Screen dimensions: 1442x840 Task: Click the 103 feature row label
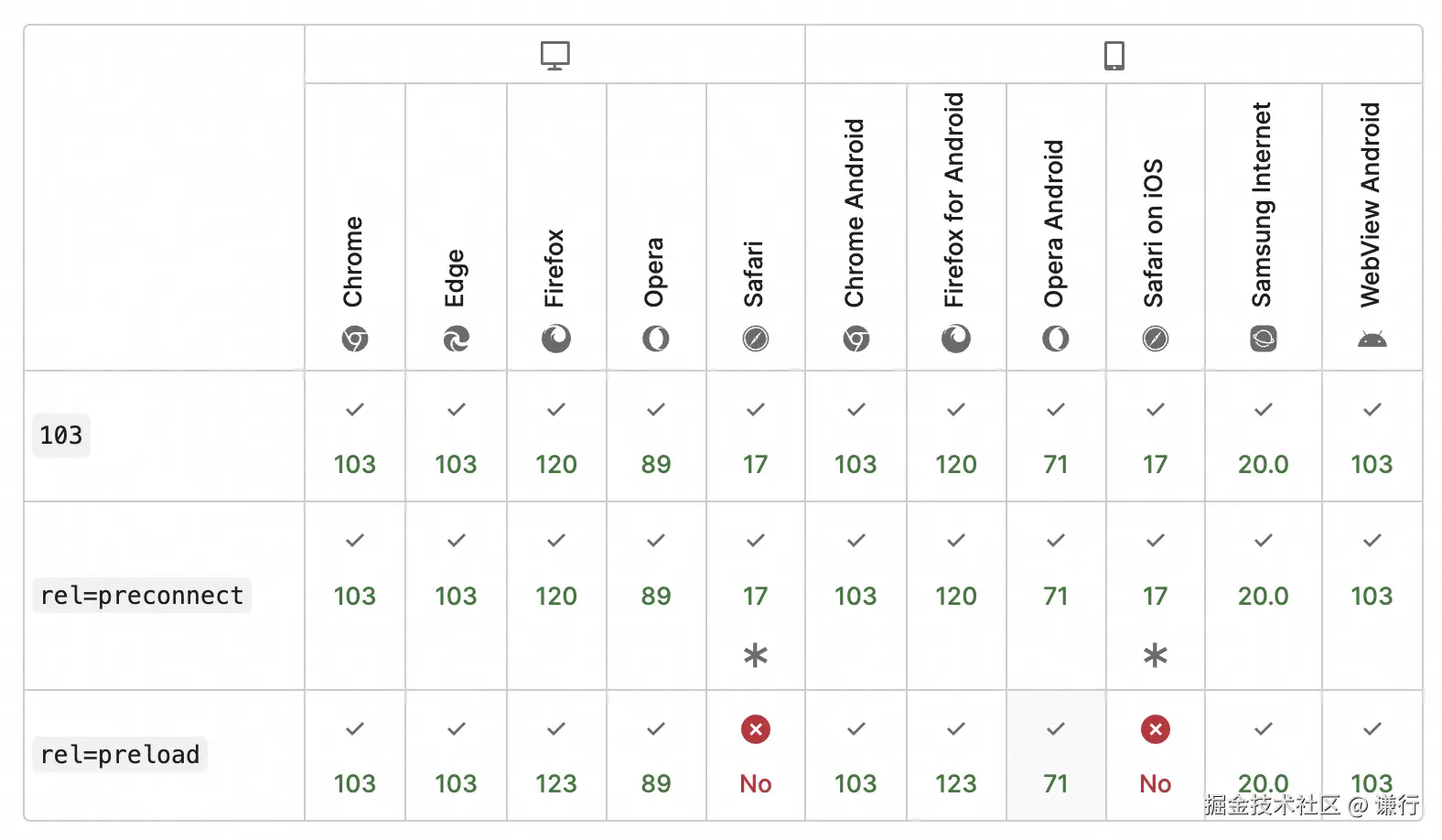(61, 436)
